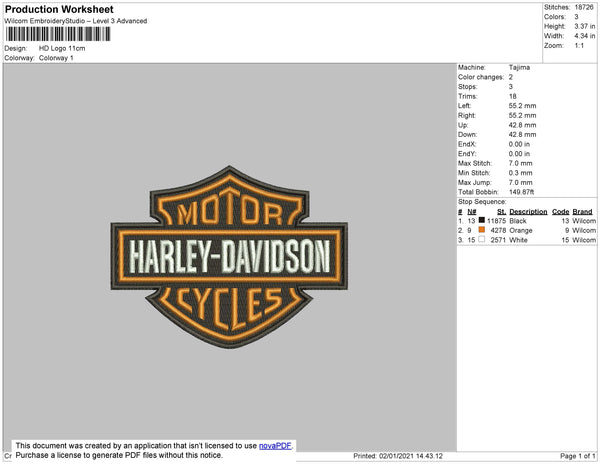Select the Orange color swatch in stop sequence
This screenshot has width=600, height=464.
(482, 230)
